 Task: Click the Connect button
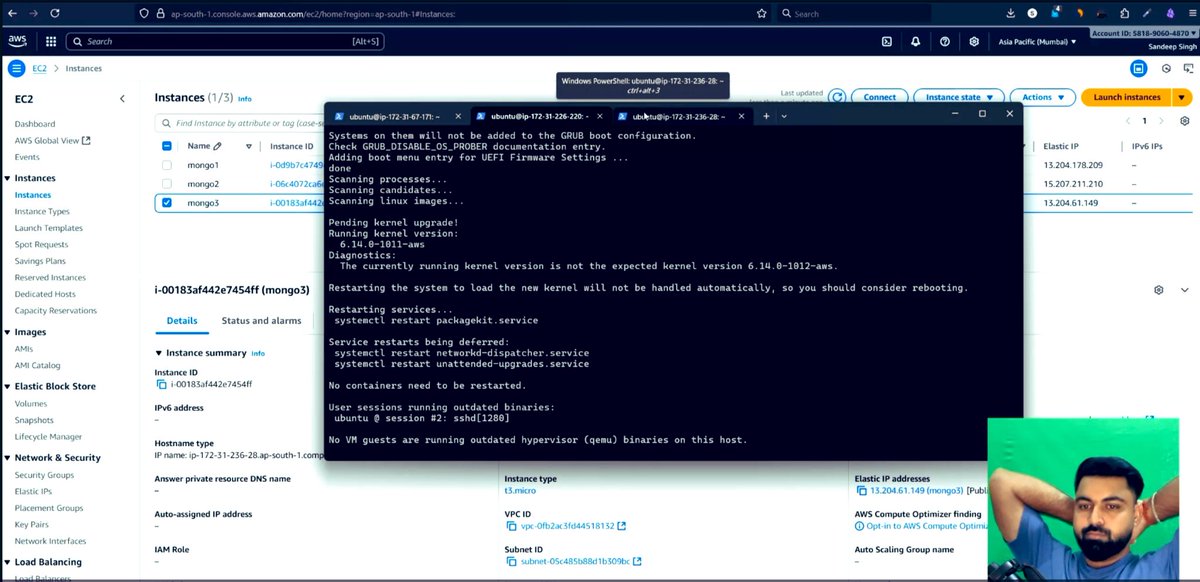[x=880, y=97]
